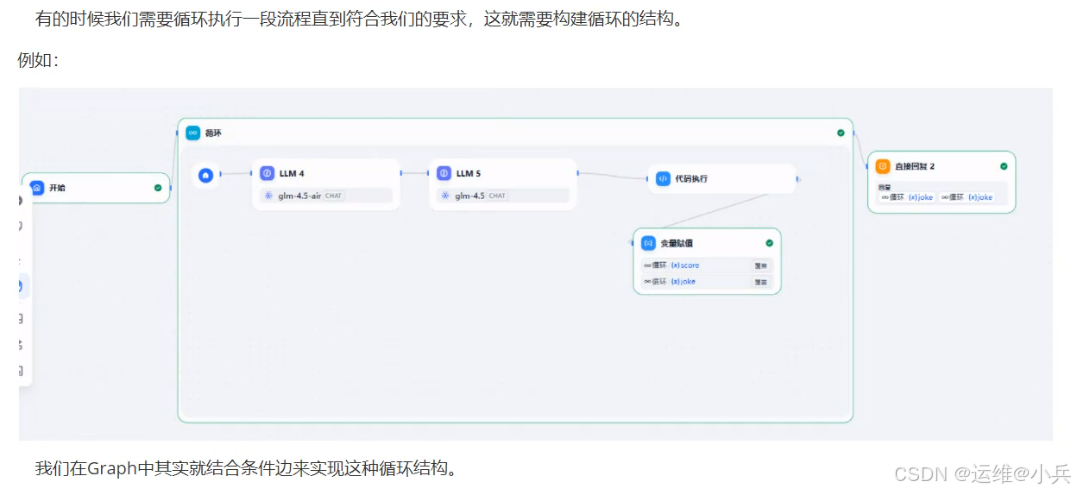Click the CHAT badge in LLM 5
This screenshot has width=1075, height=491.
[x=498, y=195]
